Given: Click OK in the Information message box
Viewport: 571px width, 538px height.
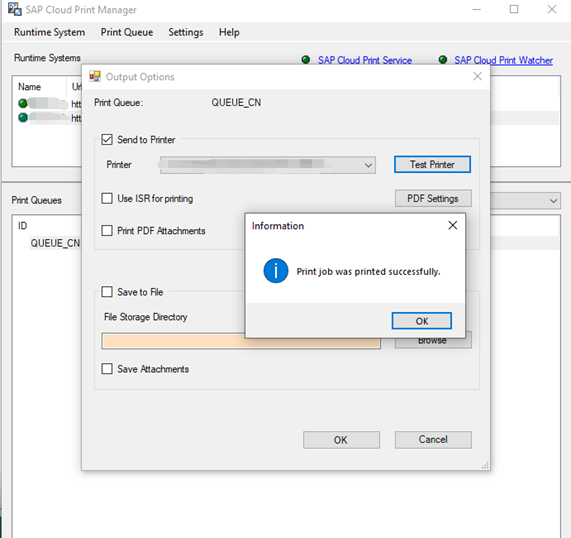Looking at the screenshot, I should click(x=422, y=321).
